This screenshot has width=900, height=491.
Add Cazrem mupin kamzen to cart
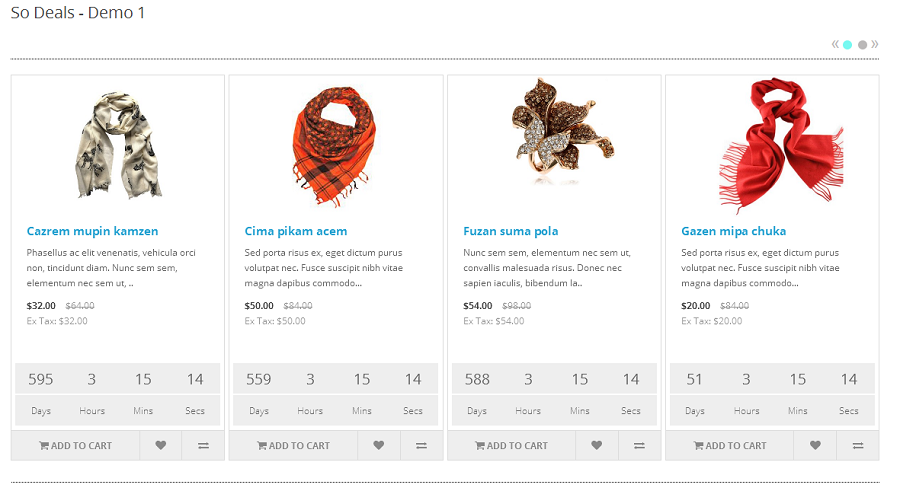coord(75,446)
